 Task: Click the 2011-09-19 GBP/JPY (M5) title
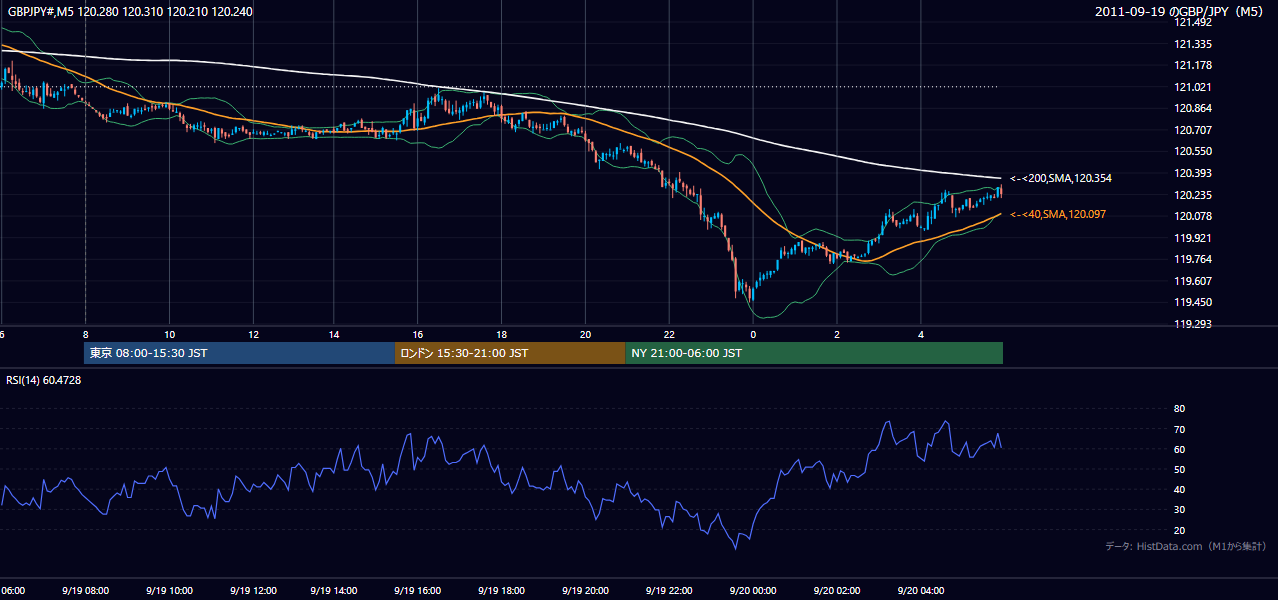point(1179,11)
